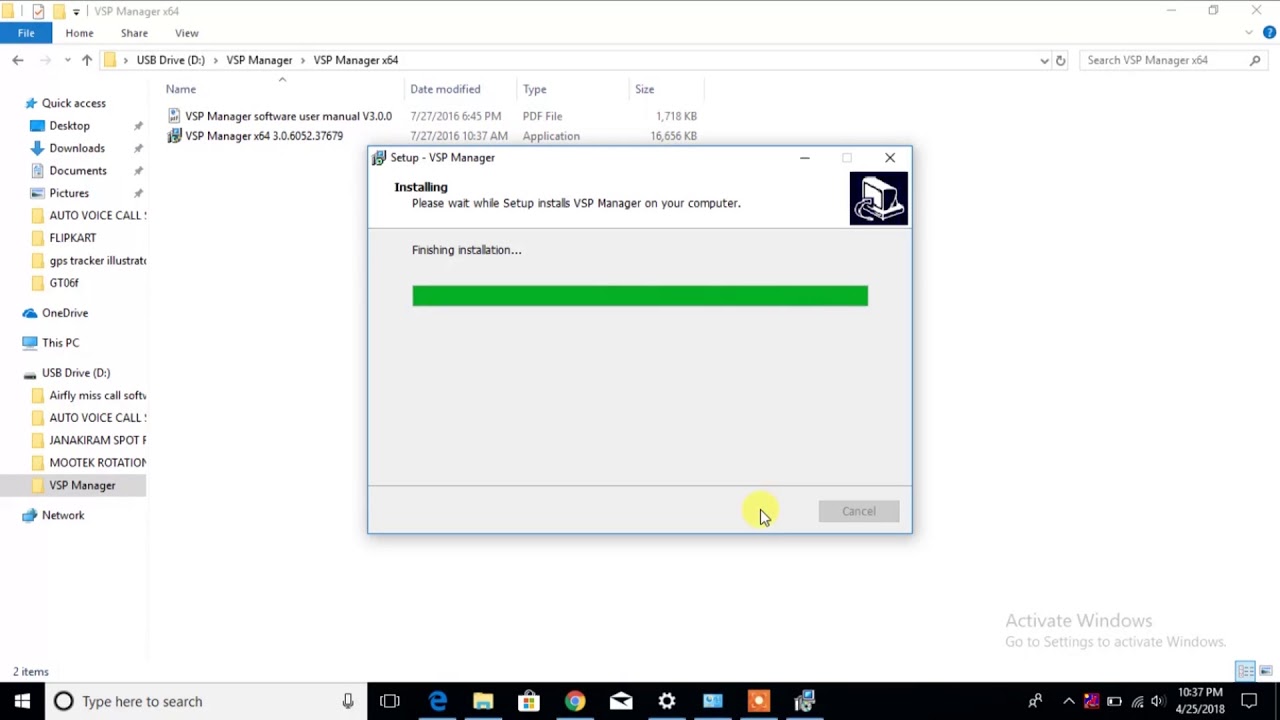Click VSP Manager x64 breadcrumb segment
The width and height of the screenshot is (1280, 720).
356,60
